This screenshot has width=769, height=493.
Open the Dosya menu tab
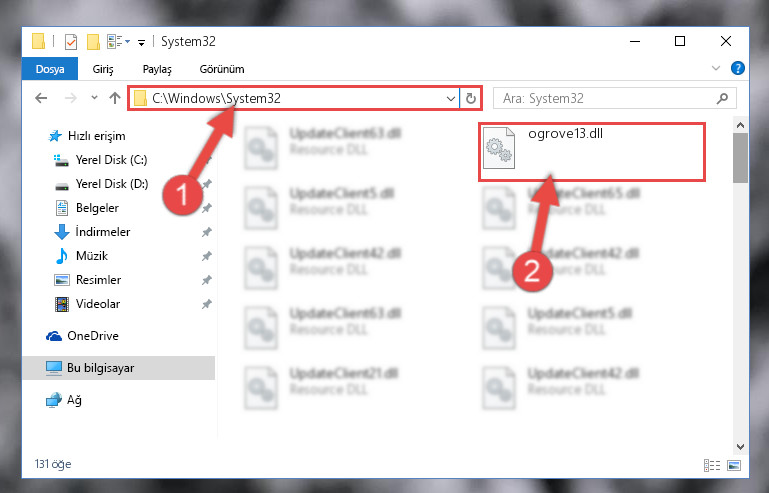point(50,69)
